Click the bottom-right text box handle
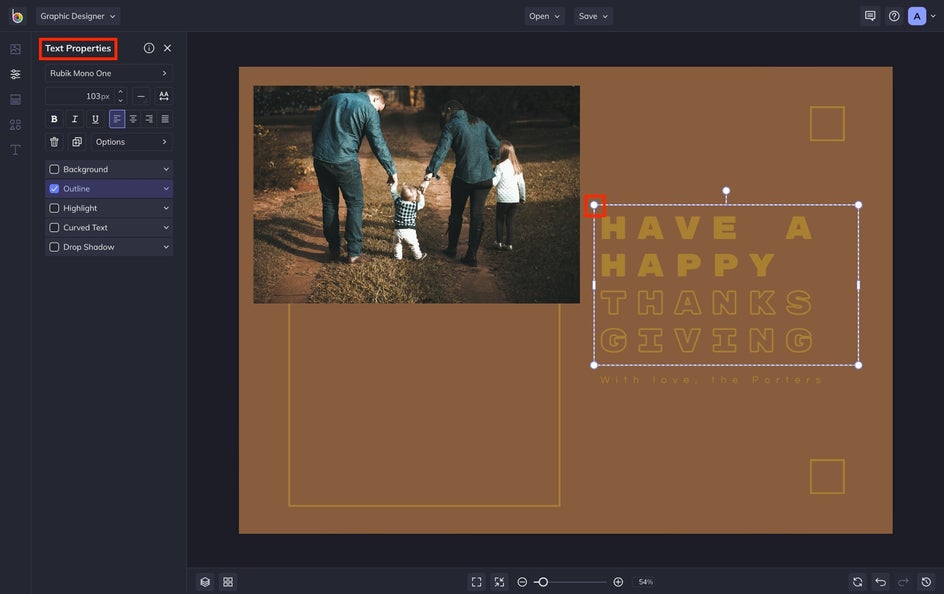The image size is (944, 594). 859,365
